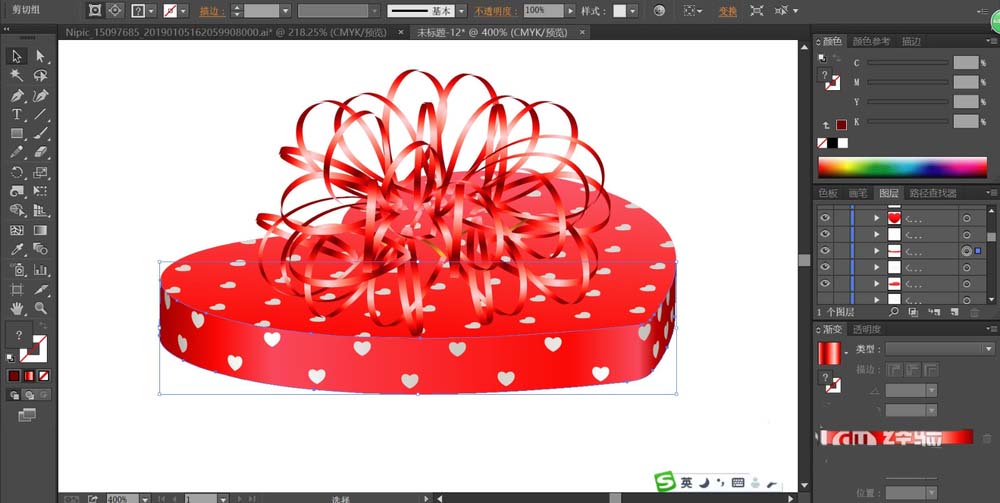Click the Edit Contents icon in control bar

click(x=115, y=10)
